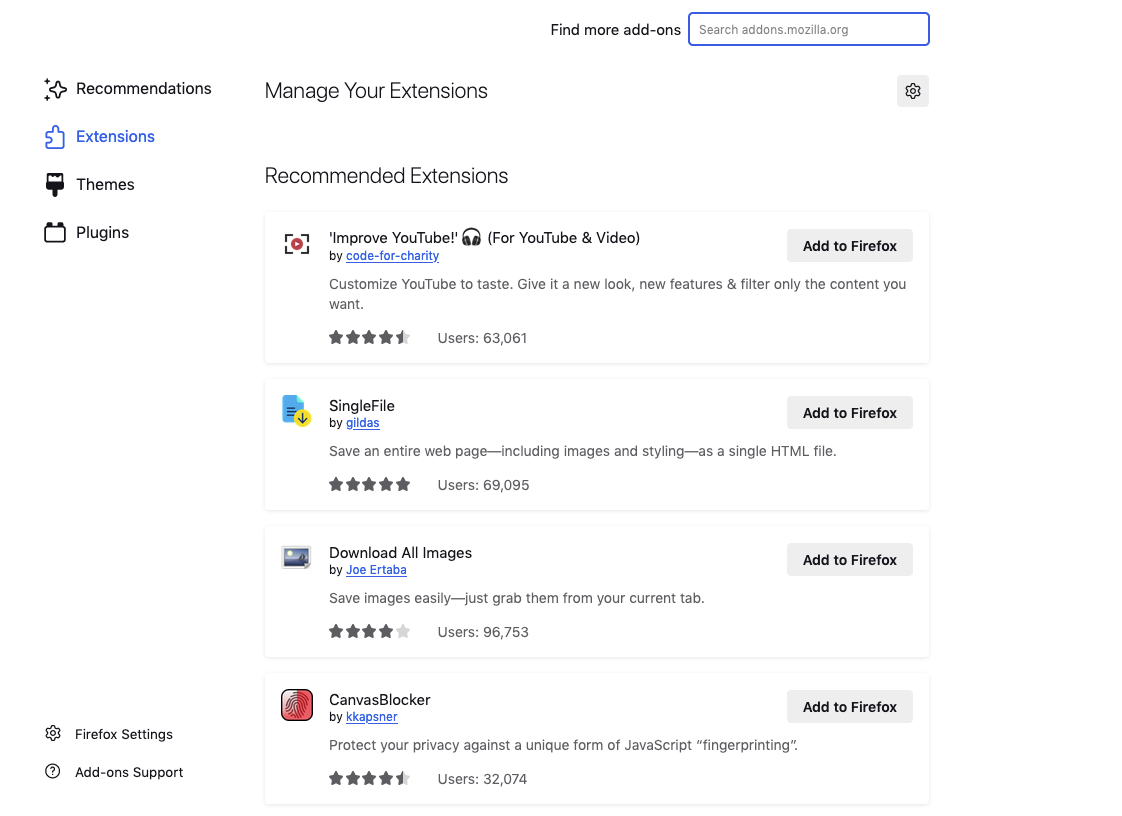1122x816 pixels.
Task: Click the Plugins icon in sidebar
Action: (55, 233)
